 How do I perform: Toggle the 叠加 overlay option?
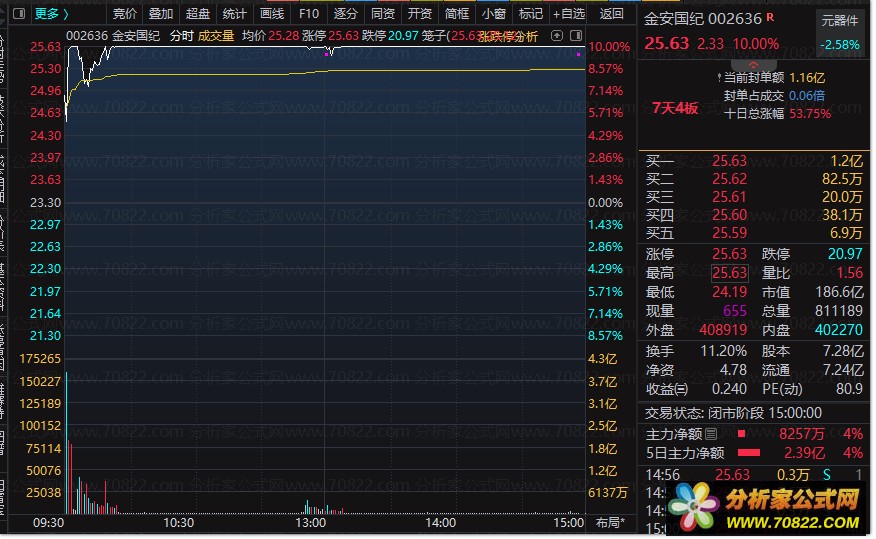(161, 13)
